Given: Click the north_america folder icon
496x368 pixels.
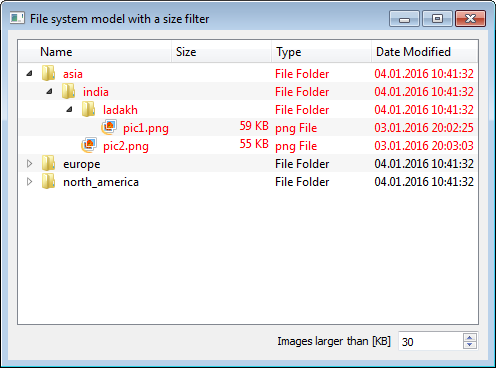Looking at the screenshot, I should [49, 181].
